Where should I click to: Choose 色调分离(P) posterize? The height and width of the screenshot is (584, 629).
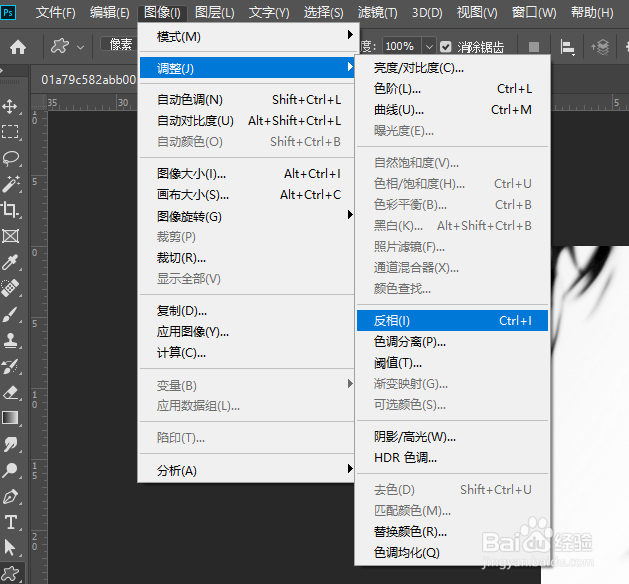click(x=452, y=342)
